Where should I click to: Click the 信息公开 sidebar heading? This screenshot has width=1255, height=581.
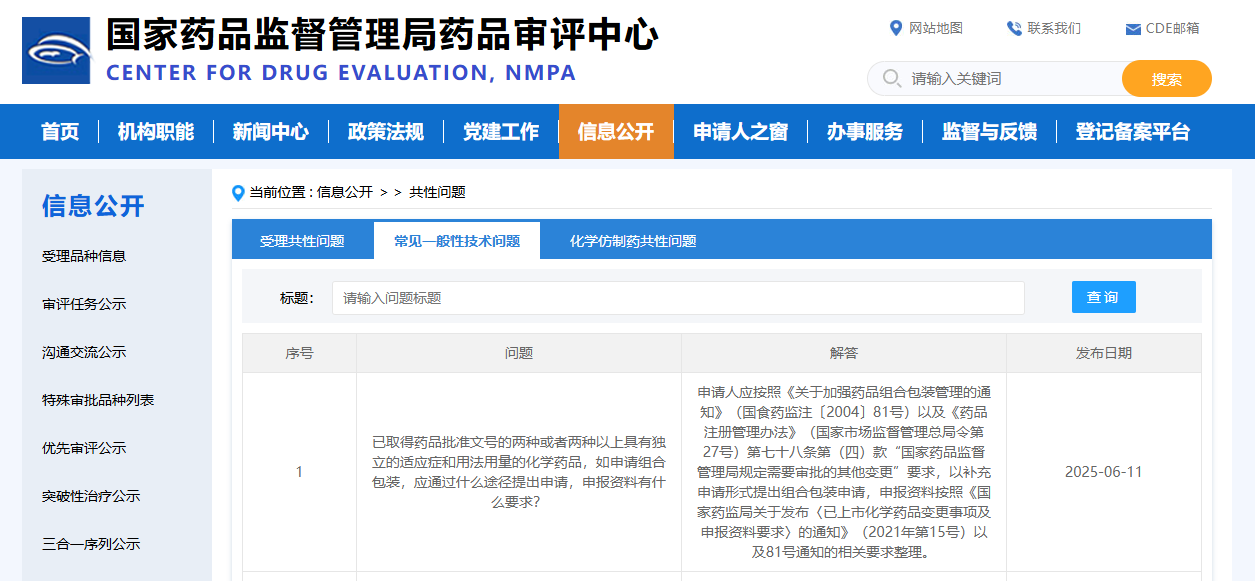(x=93, y=206)
